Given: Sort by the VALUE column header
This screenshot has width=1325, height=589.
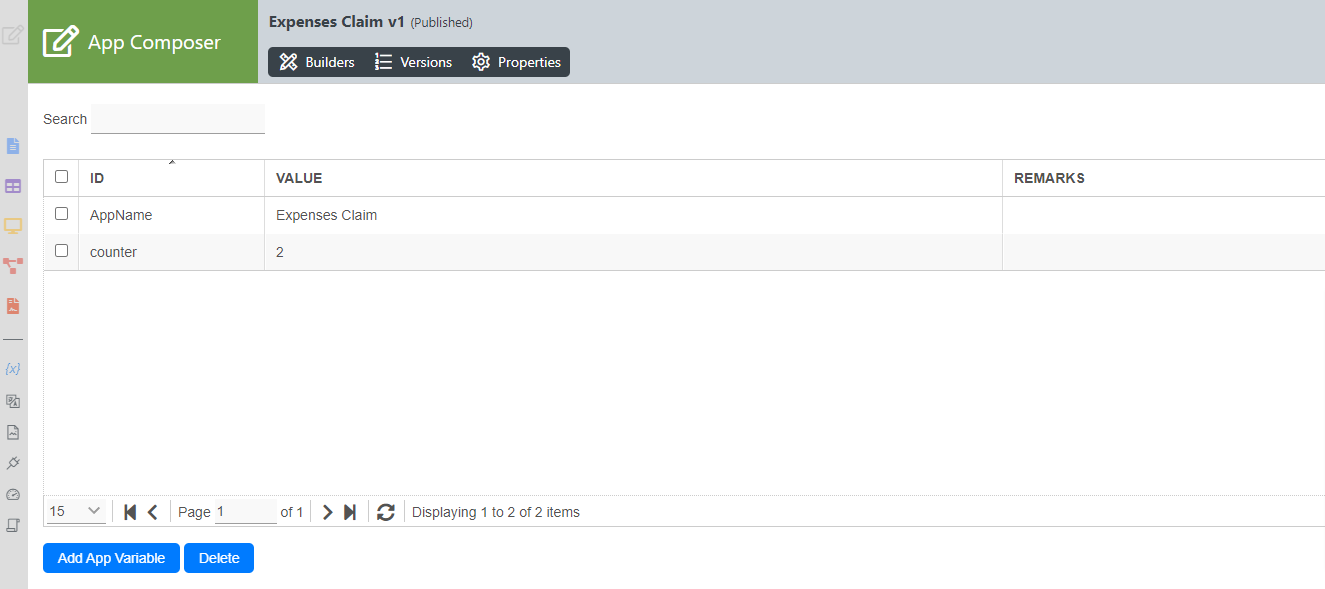Looking at the screenshot, I should [x=299, y=178].
